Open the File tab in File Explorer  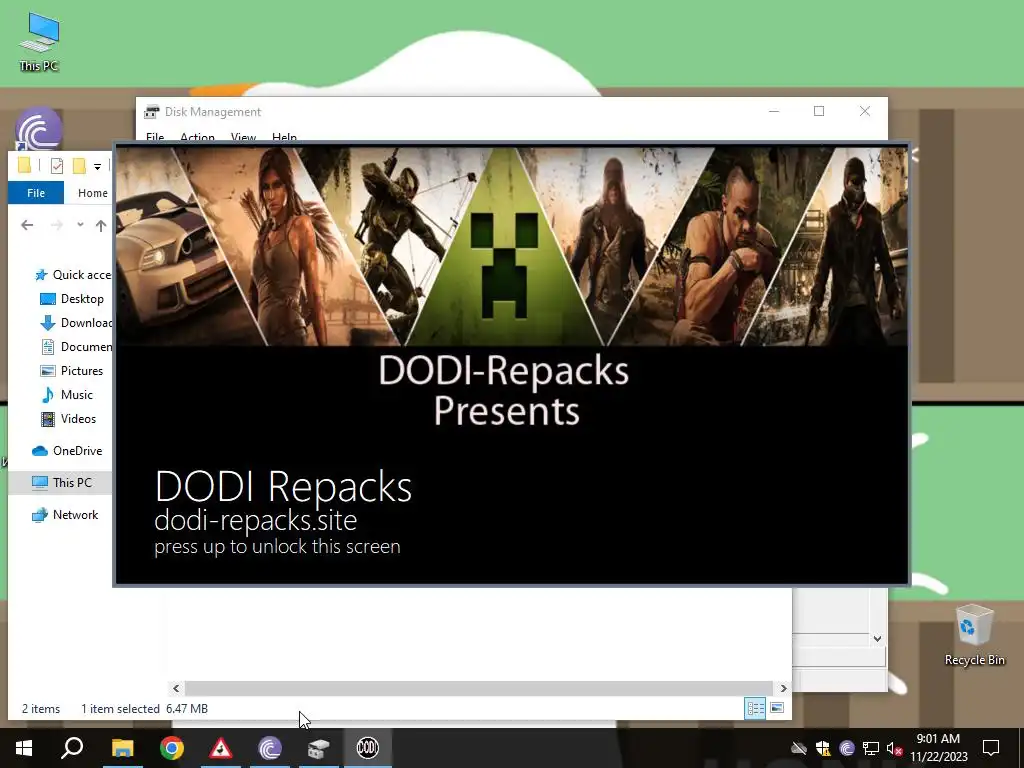[36, 193]
